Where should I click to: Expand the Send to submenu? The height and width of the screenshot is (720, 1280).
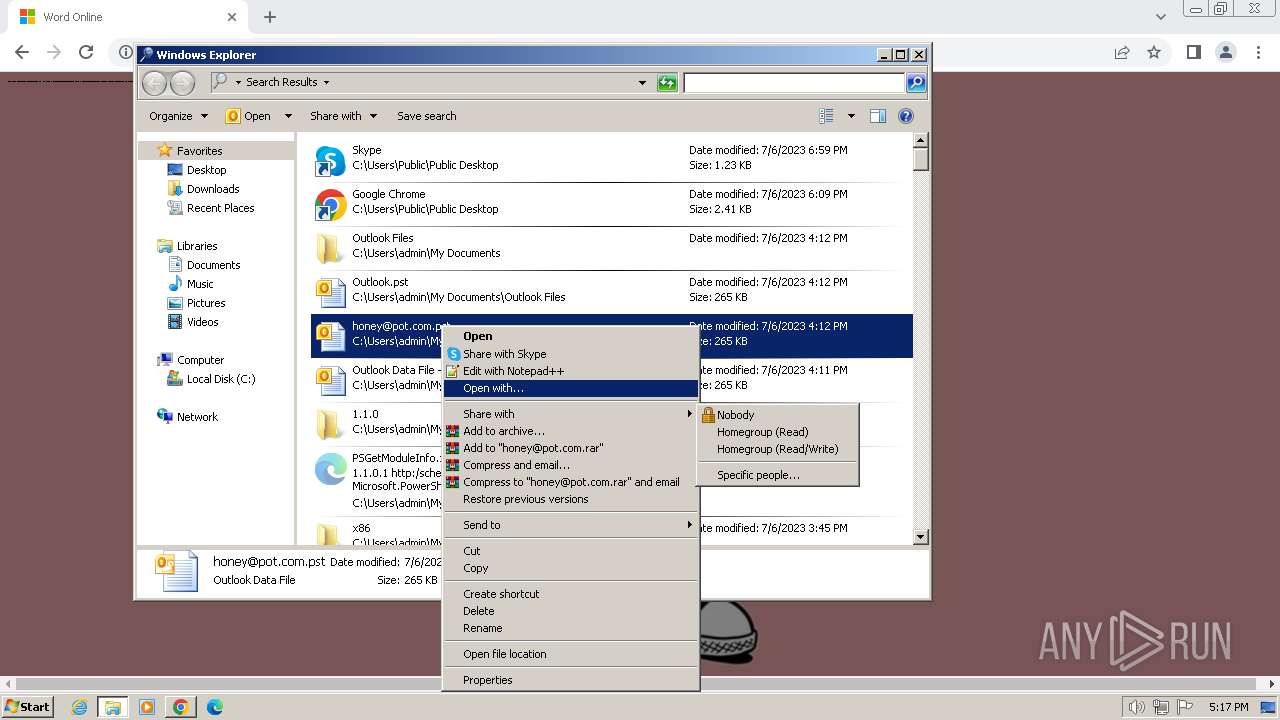tap(570, 525)
